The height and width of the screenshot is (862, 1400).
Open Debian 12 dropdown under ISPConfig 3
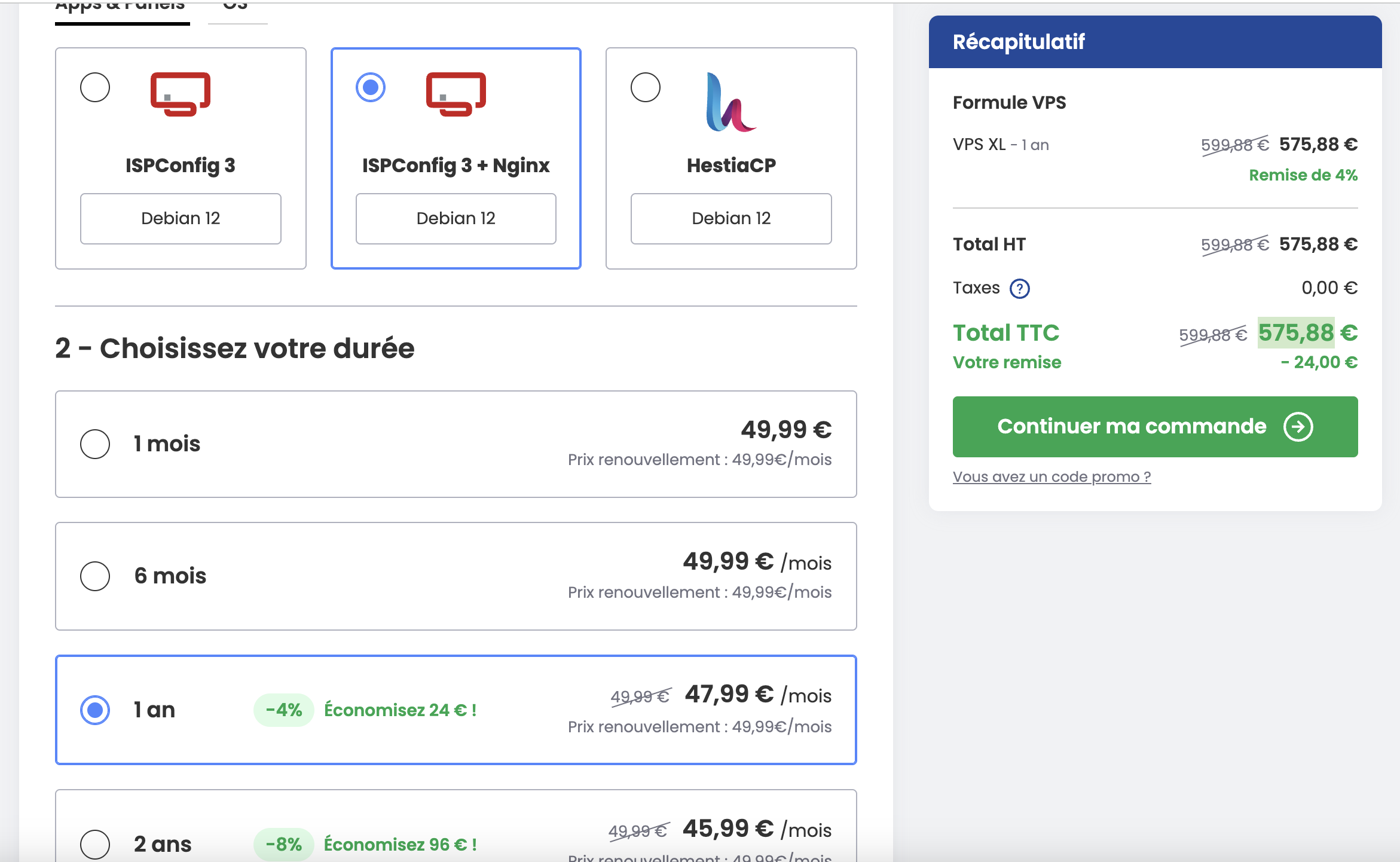pos(181,218)
